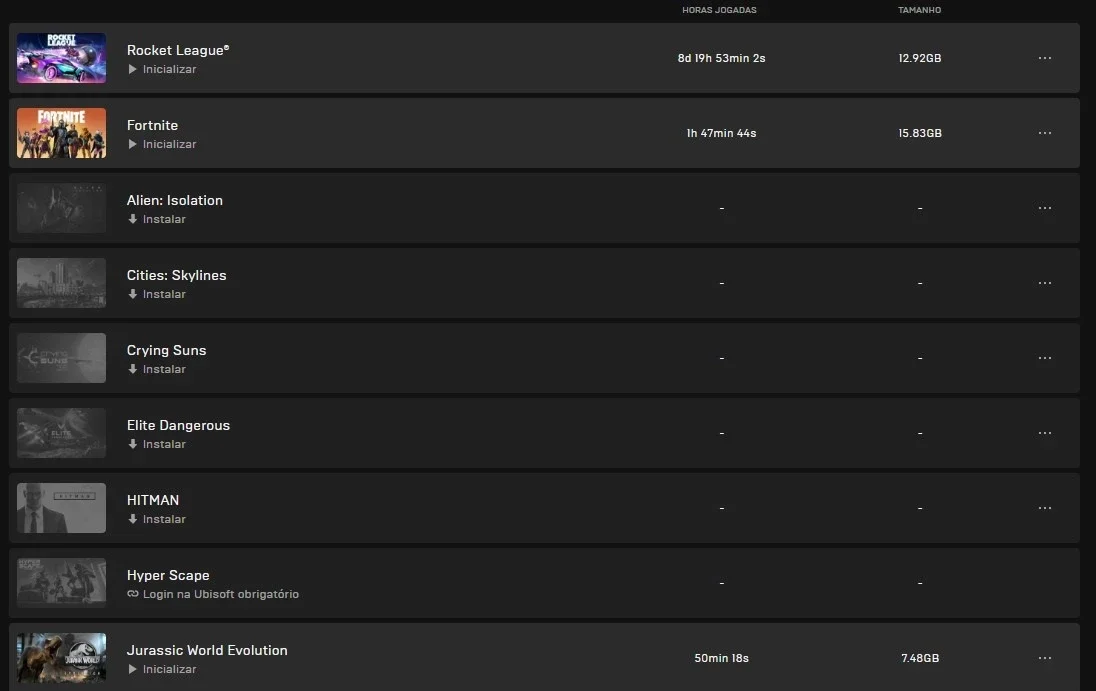Screen dimensions: 1096x691
Task: Open three-dot menu for Cities: Skylines
Action: click(x=1044, y=283)
